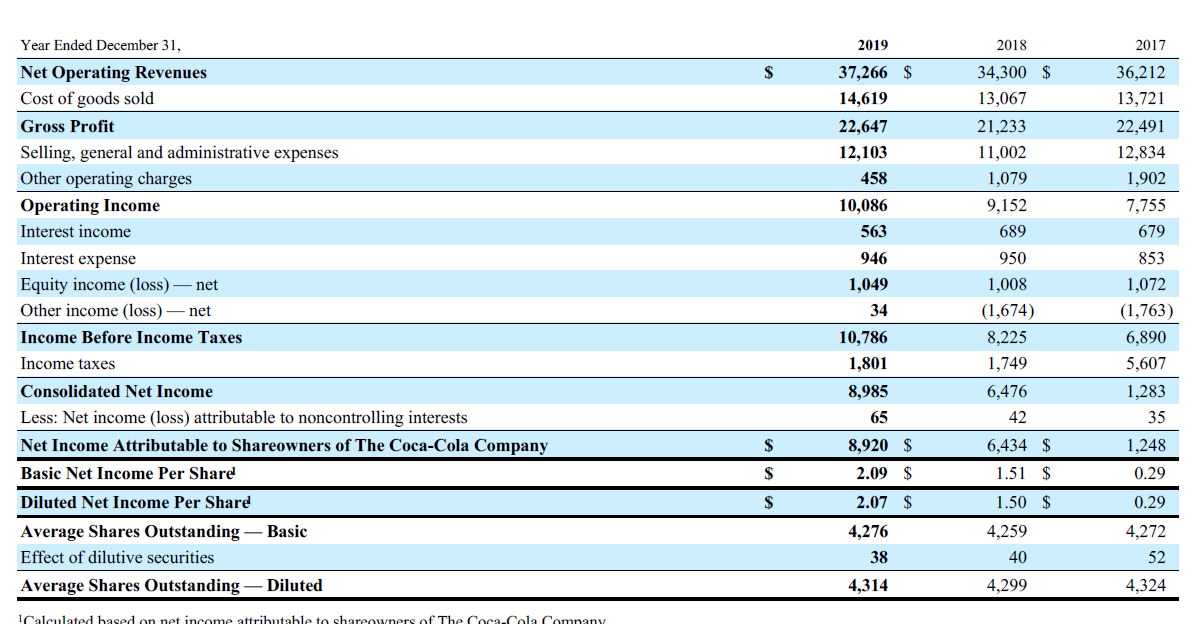The width and height of the screenshot is (1198, 624).
Task: Click the footnote text at page bottom
Action: point(300,618)
